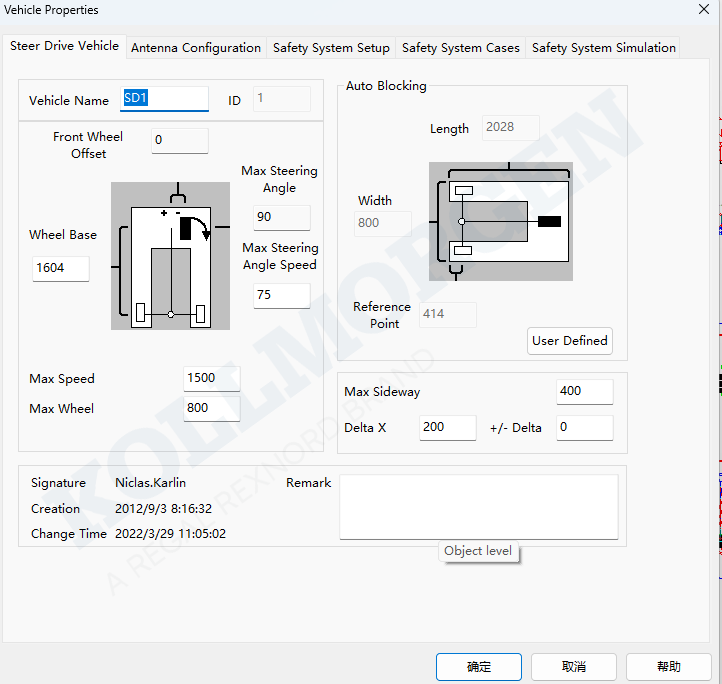Edit the Max Speed field
The width and height of the screenshot is (722, 684).
click(x=212, y=378)
